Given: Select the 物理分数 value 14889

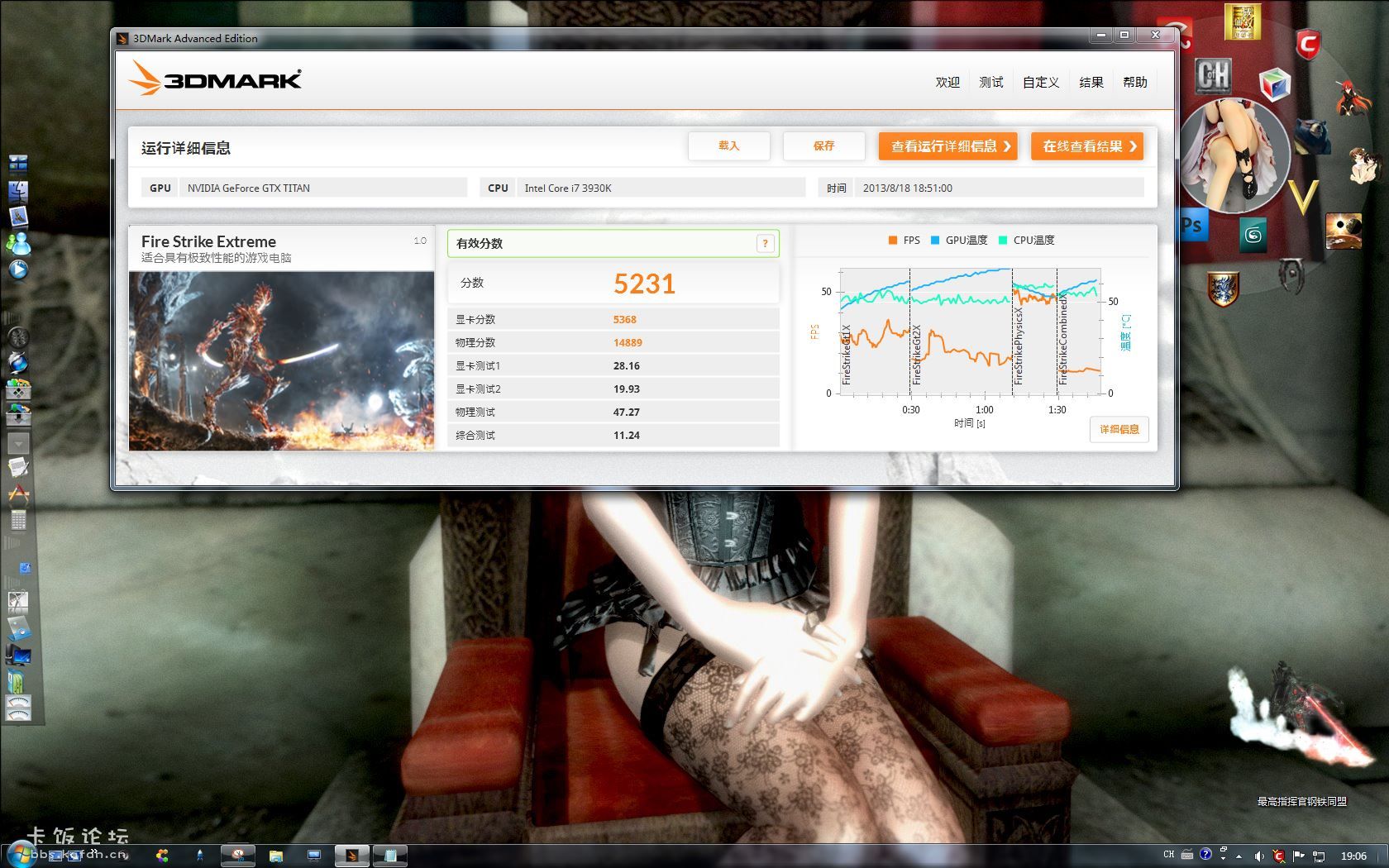Looking at the screenshot, I should pyautogui.click(x=628, y=342).
